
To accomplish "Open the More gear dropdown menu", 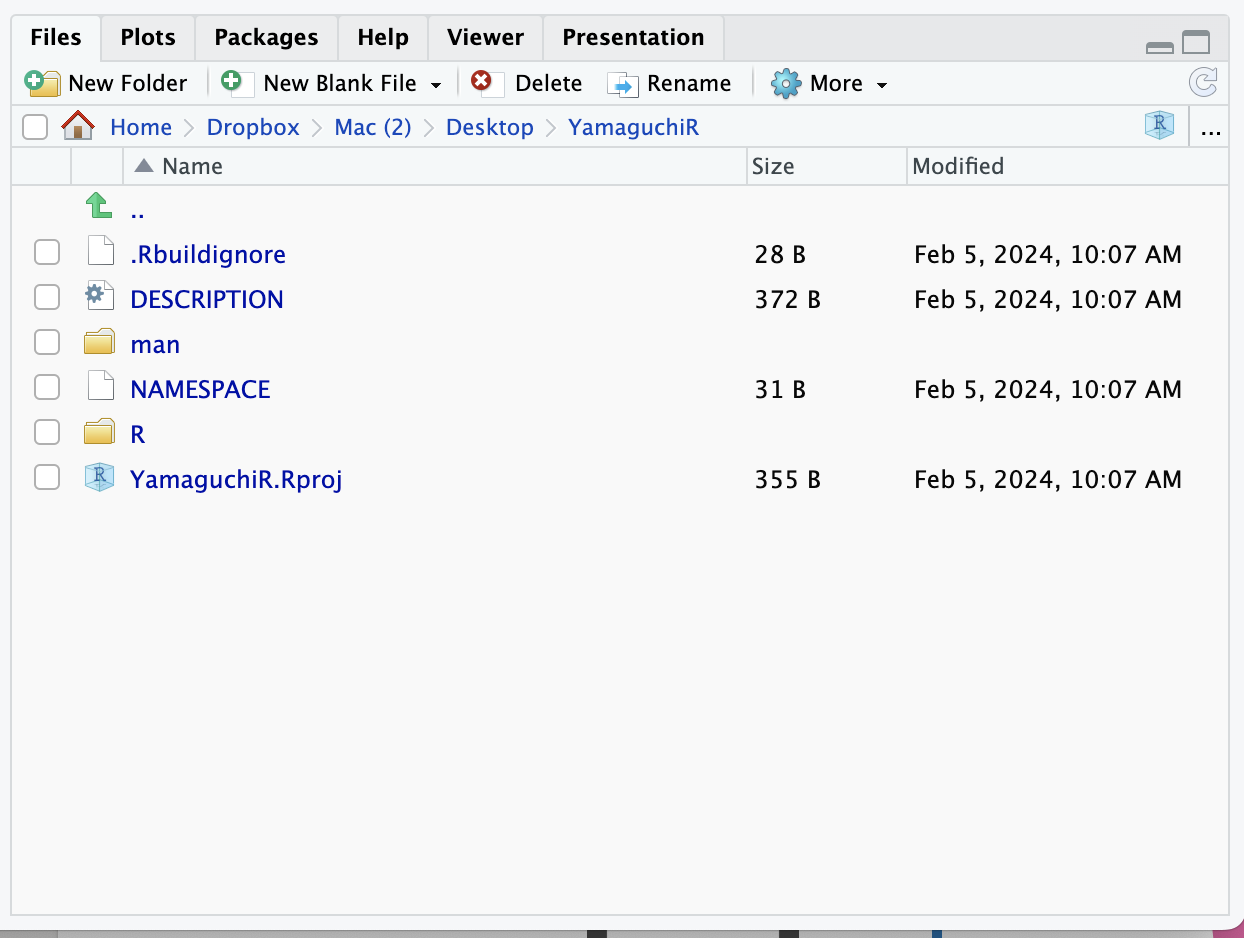I will (x=829, y=84).
